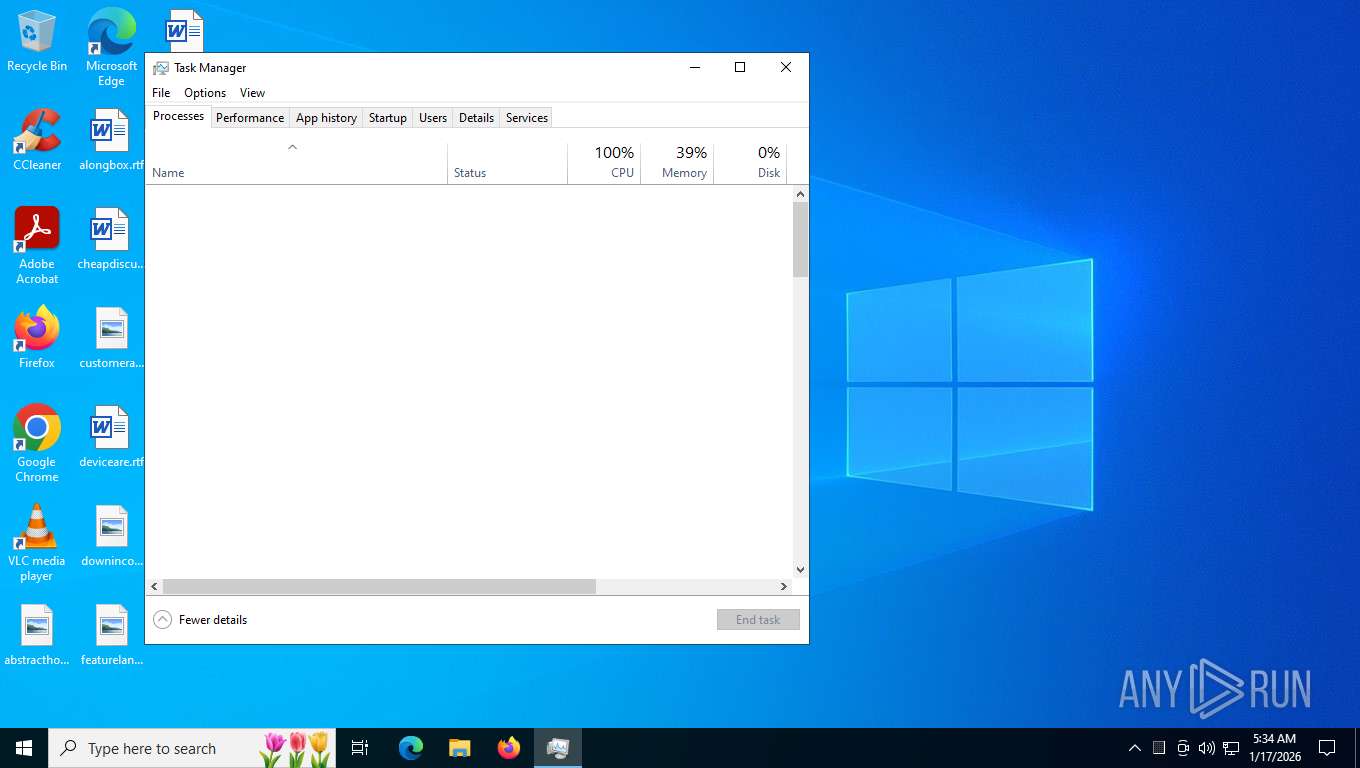1360x768 pixels.
Task: Click the vertical scrollbar thumb in Task Manager
Action: coord(800,239)
